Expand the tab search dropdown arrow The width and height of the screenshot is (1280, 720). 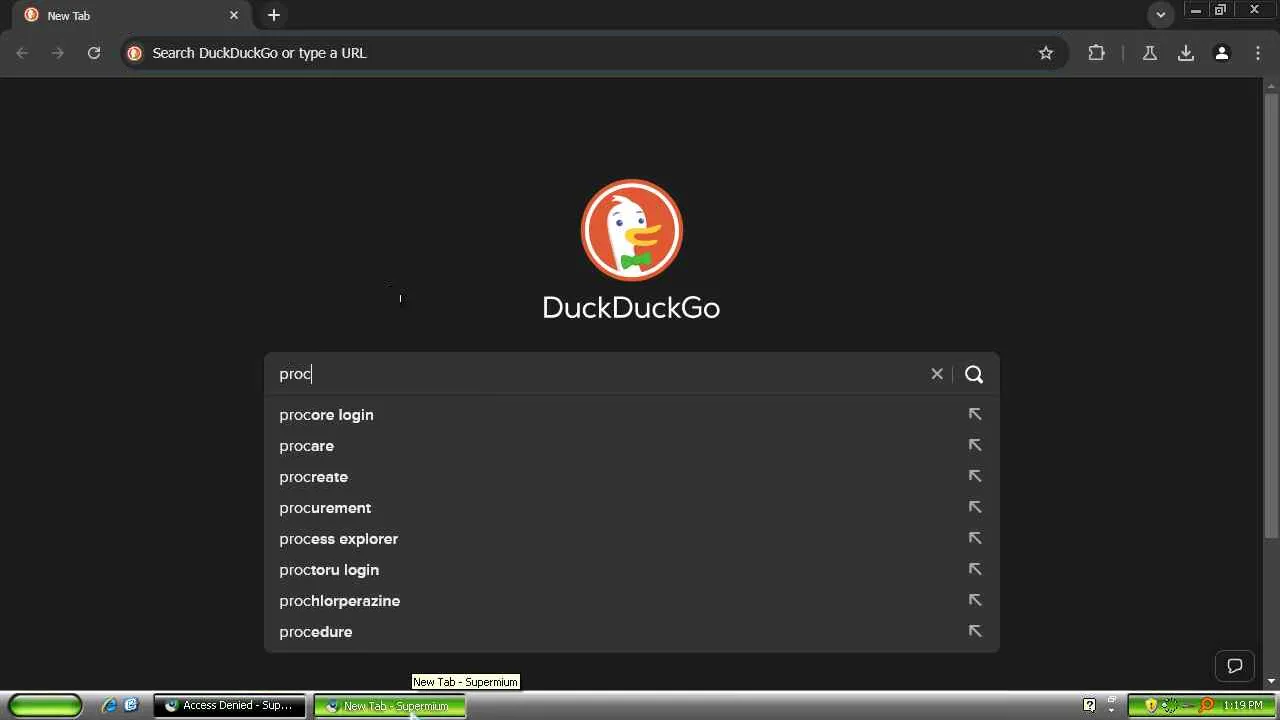click(x=1161, y=15)
